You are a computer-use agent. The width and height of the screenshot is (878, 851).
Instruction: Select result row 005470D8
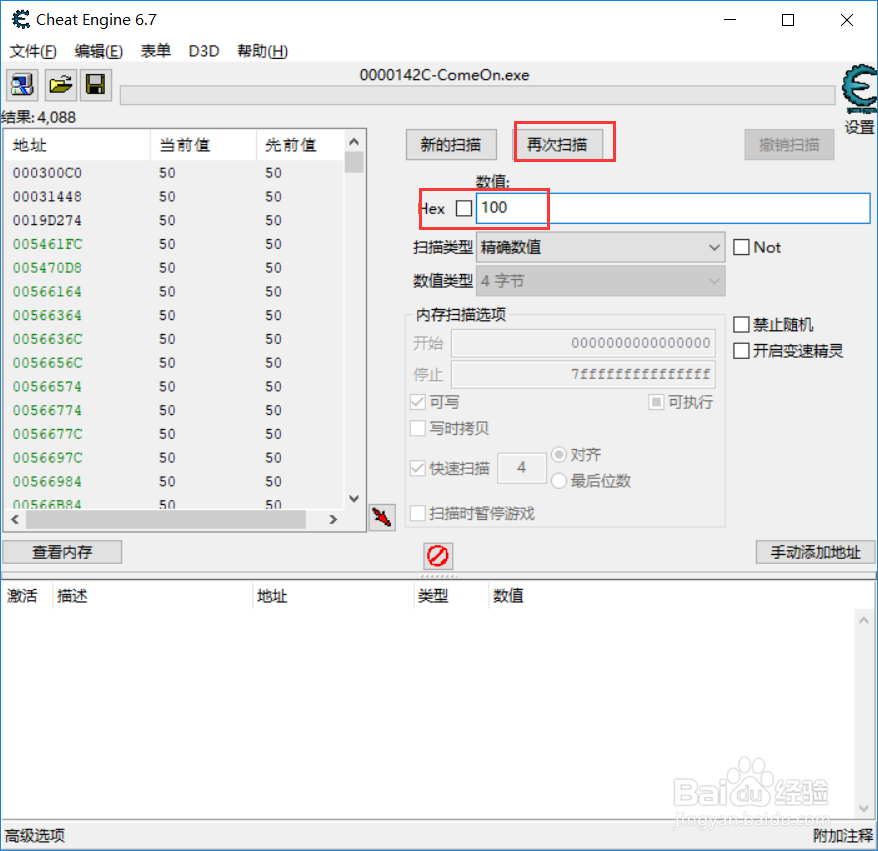[x=174, y=268]
